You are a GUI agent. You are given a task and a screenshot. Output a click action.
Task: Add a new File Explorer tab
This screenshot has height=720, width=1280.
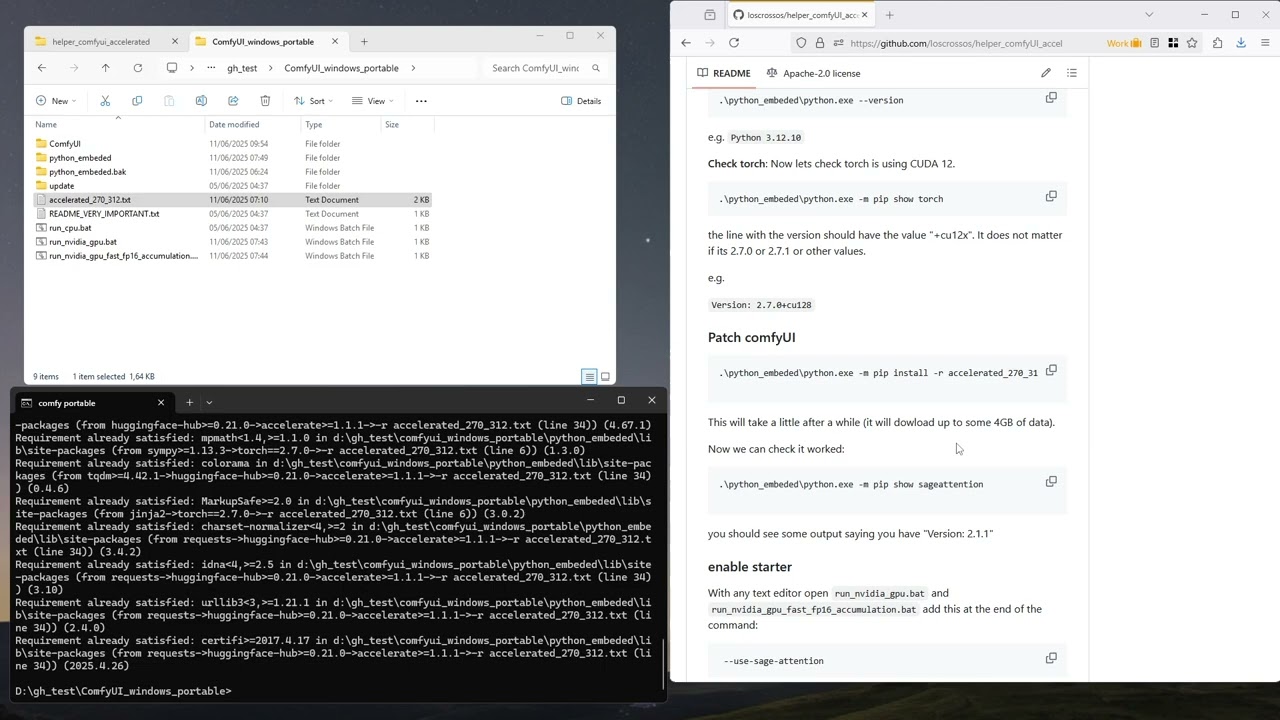(364, 42)
